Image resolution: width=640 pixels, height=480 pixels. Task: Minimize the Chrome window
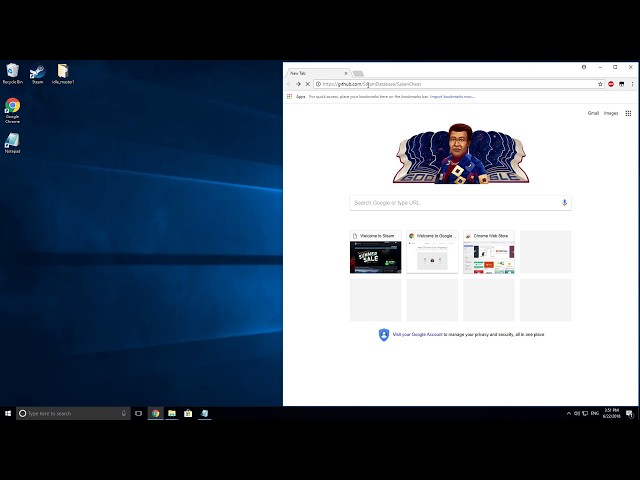point(600,67)
